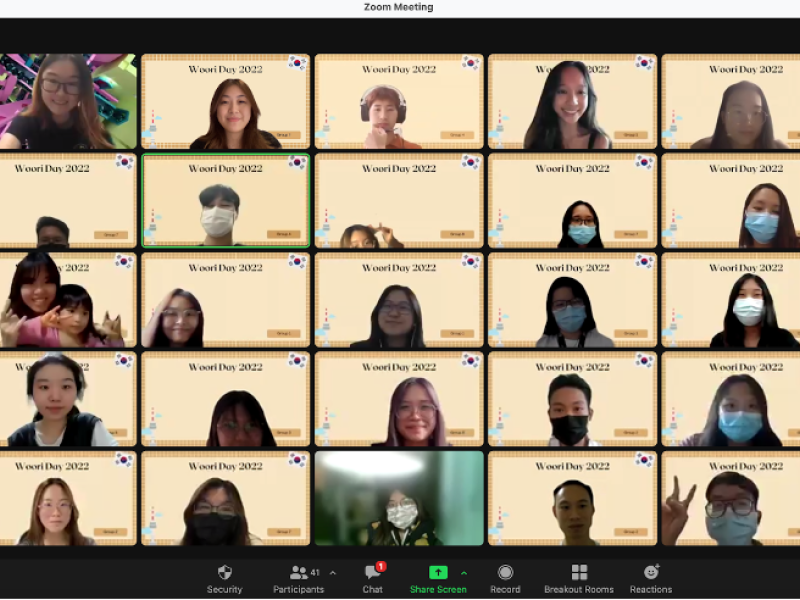Expand the Share Screen options caret
Image resolution: width=800 pixels, height=600 pixels.
pos(464,573)
